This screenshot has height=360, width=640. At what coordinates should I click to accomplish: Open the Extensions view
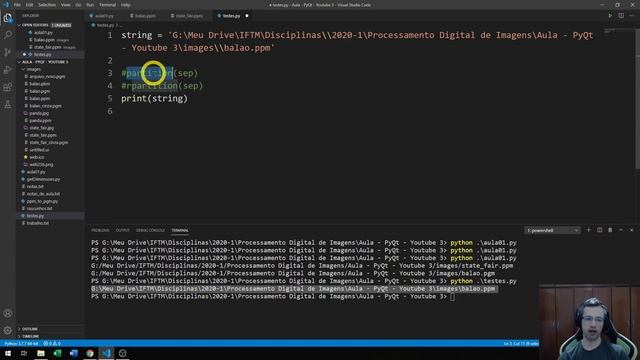[x=8, y=87]
